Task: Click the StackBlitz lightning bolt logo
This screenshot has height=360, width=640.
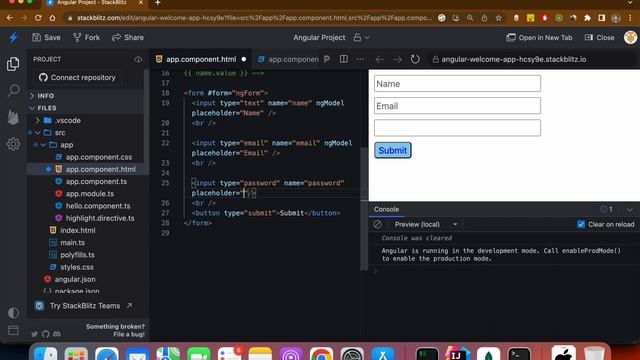Action: 13,38
